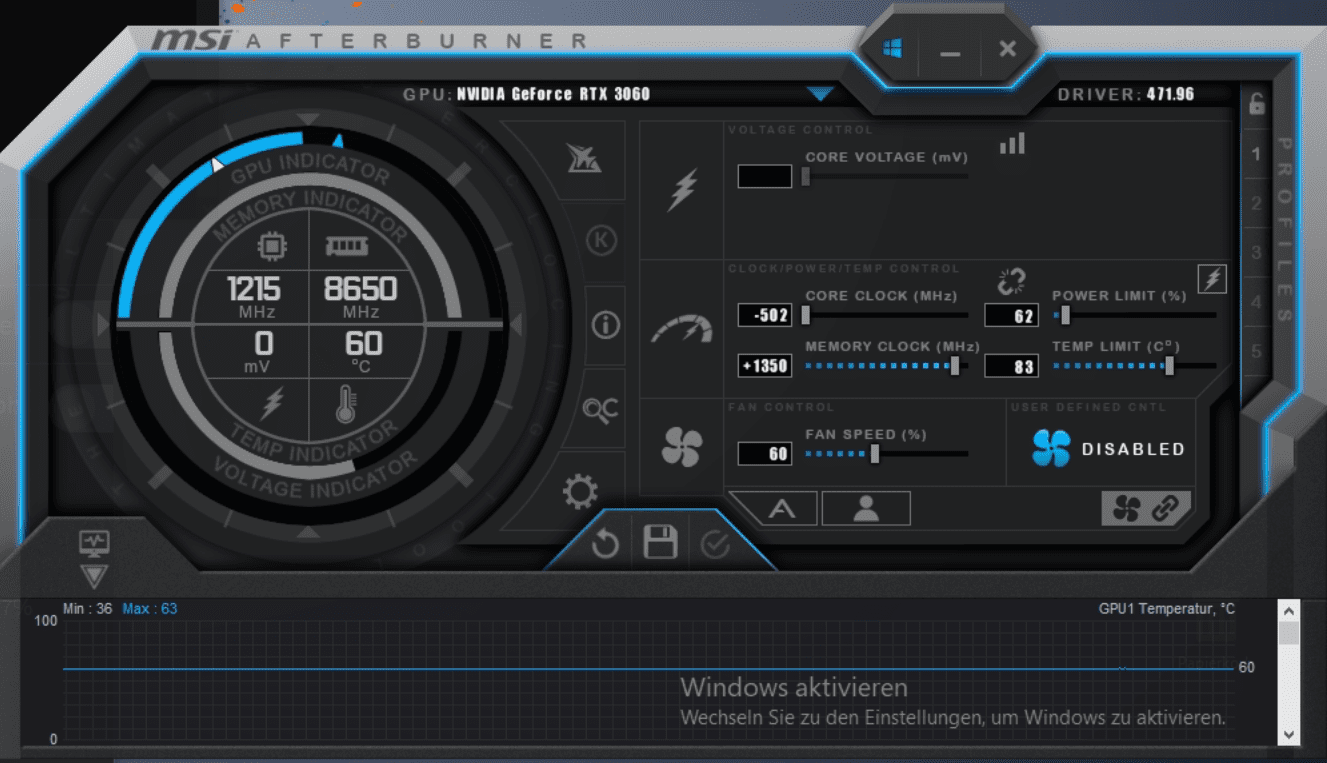Click the temp limit field showing 83
This screenshot has width=1327, height=763.
1011,366
